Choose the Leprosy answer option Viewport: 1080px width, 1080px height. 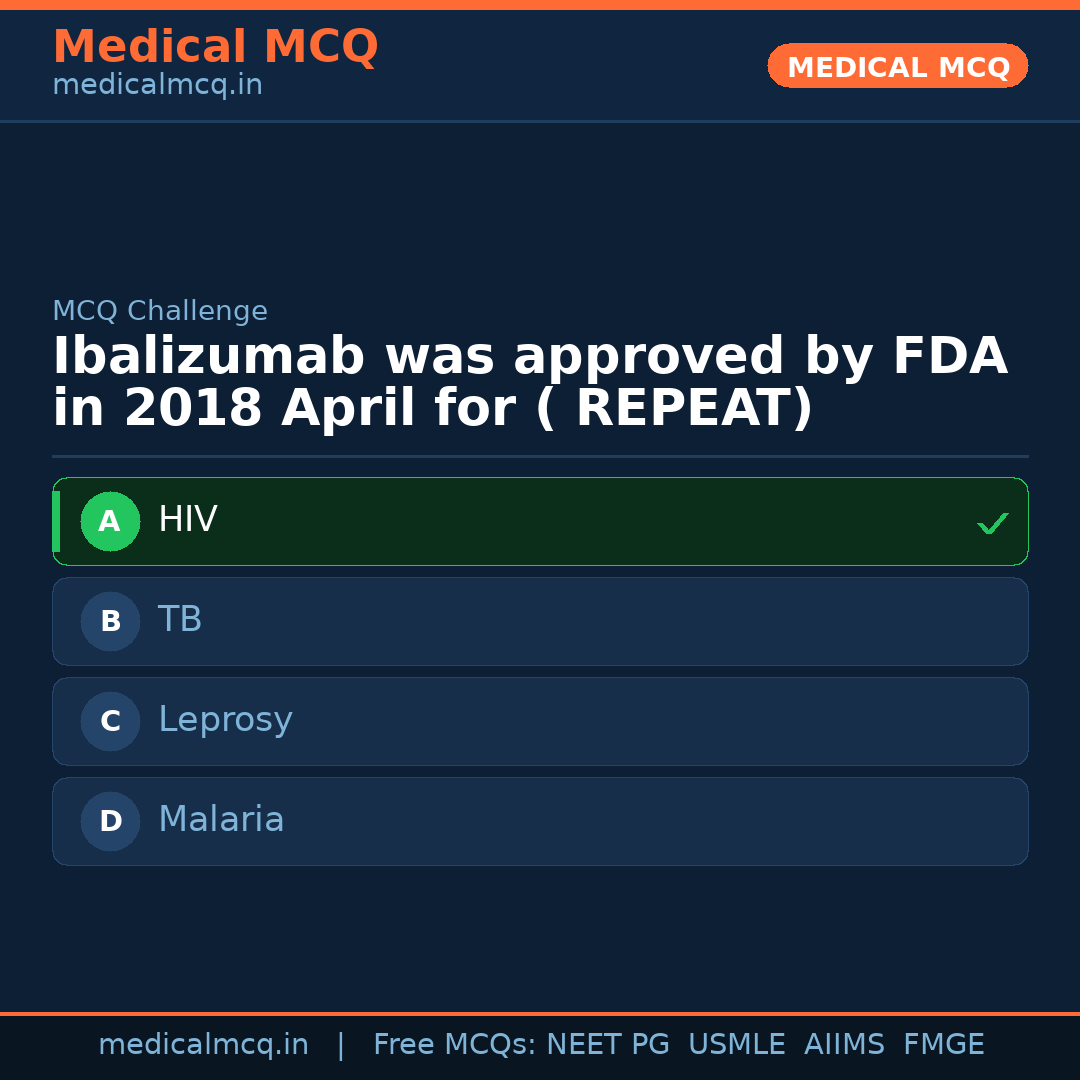540,721
